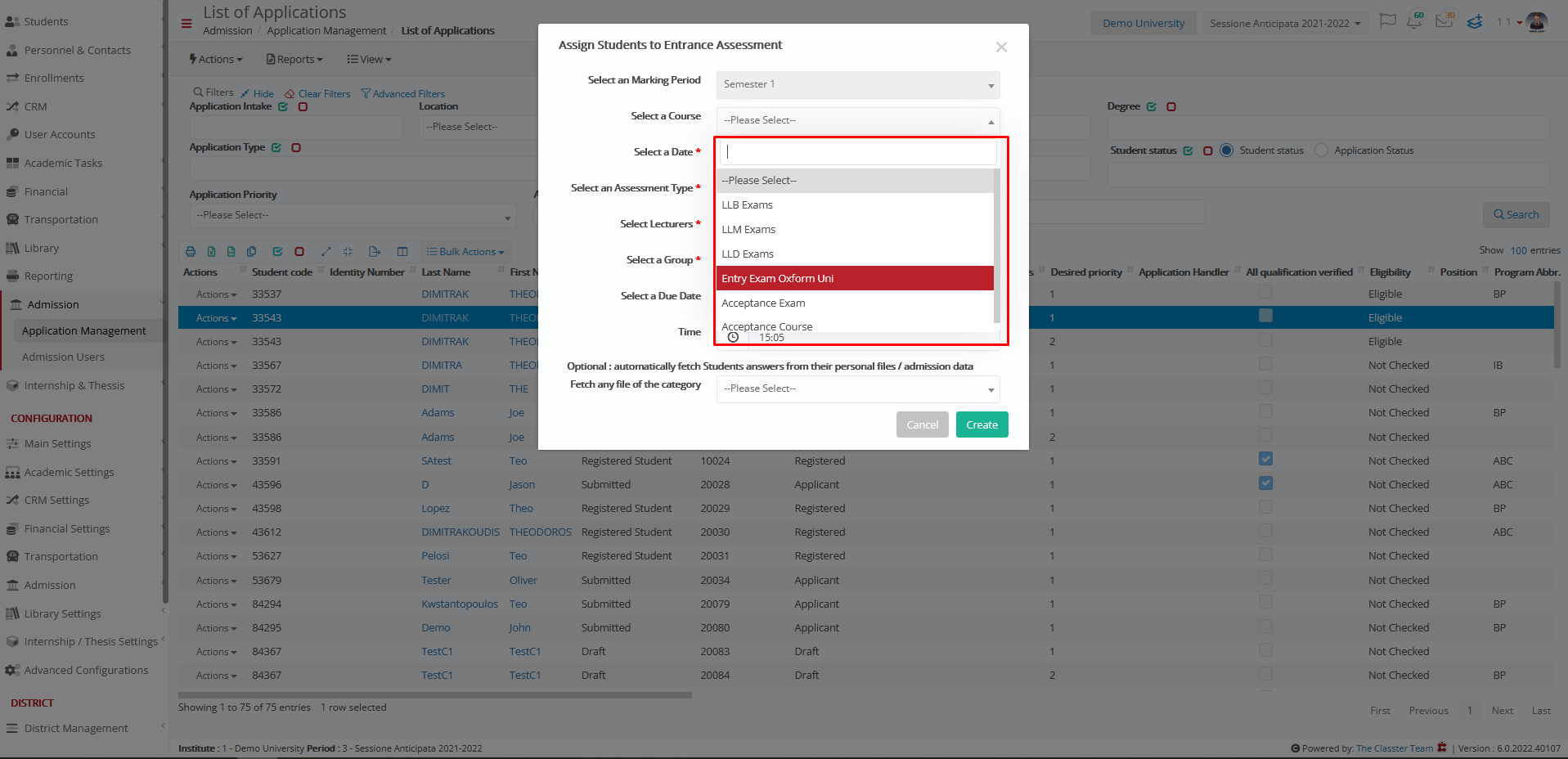Click the hamburger menu icon beside the page title
The height and width of the screenshot is (759, 1568).
pos(186,24)
